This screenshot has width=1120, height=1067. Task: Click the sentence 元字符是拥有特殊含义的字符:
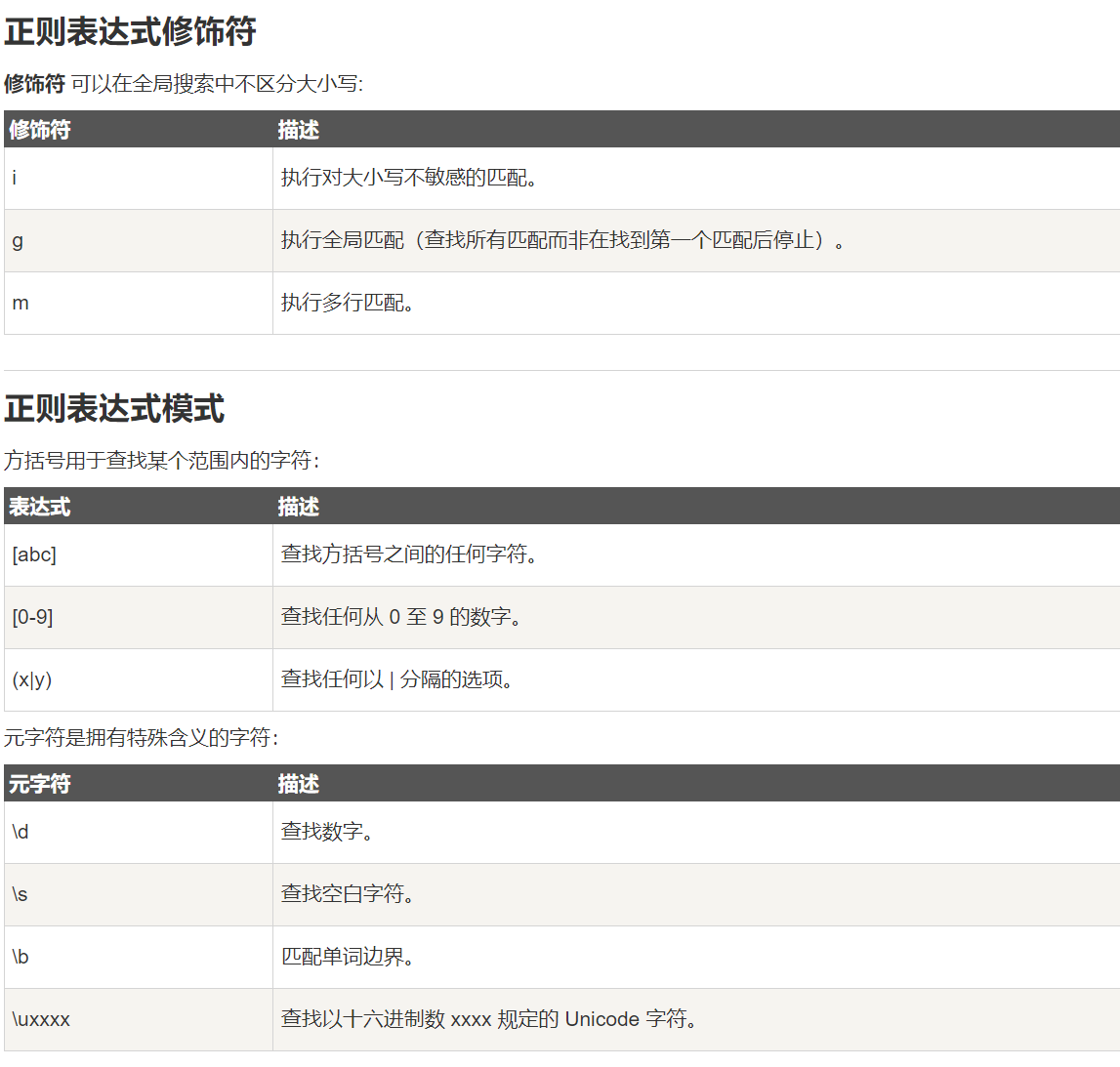pos(142,738)
